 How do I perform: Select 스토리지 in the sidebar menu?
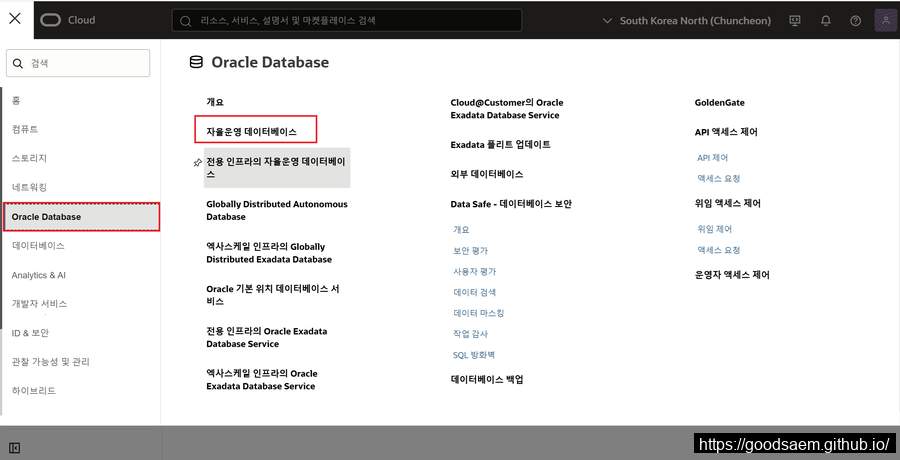point(29,158)
